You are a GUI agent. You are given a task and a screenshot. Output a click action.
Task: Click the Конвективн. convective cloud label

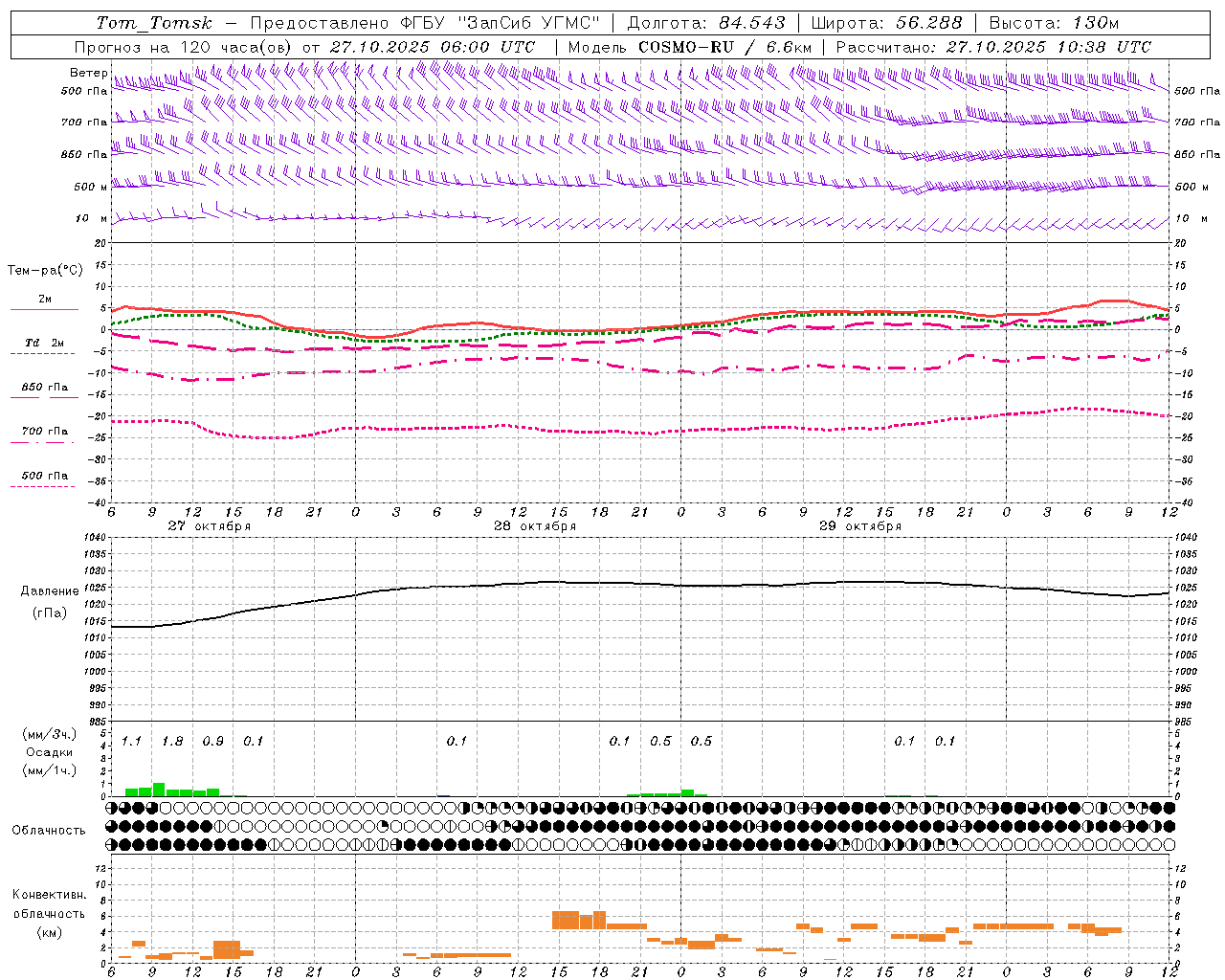click(x=49, y=895)
